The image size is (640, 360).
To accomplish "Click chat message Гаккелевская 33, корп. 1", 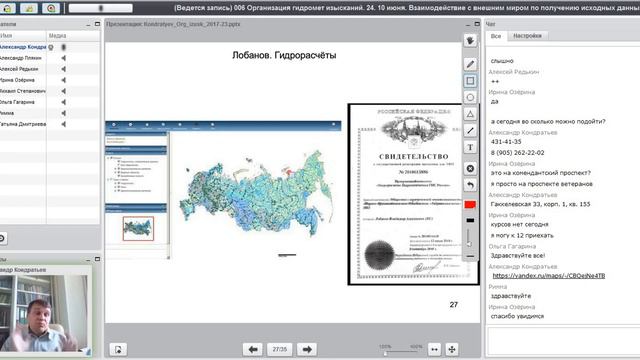I will 540,204.
